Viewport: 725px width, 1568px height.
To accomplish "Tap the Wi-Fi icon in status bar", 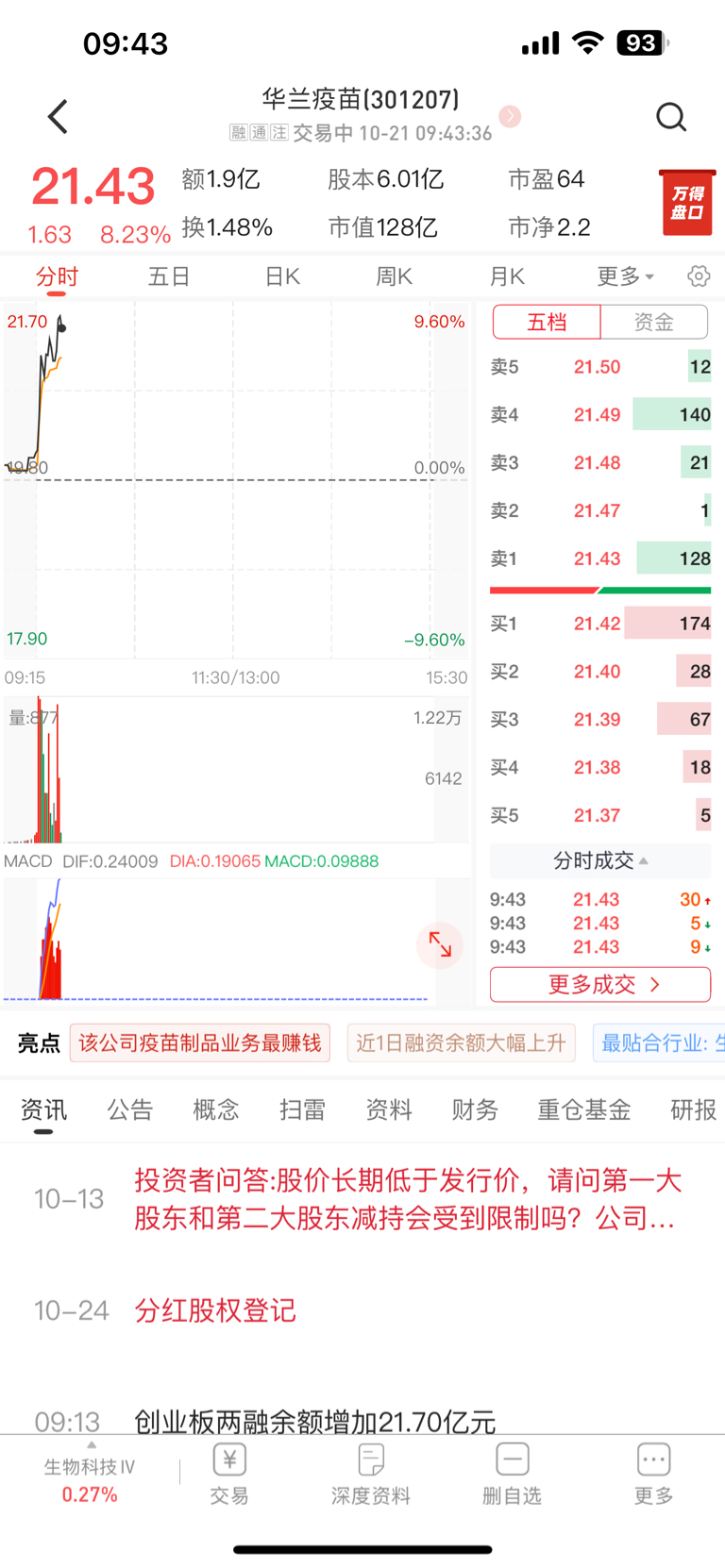I will tap(588, 42).
